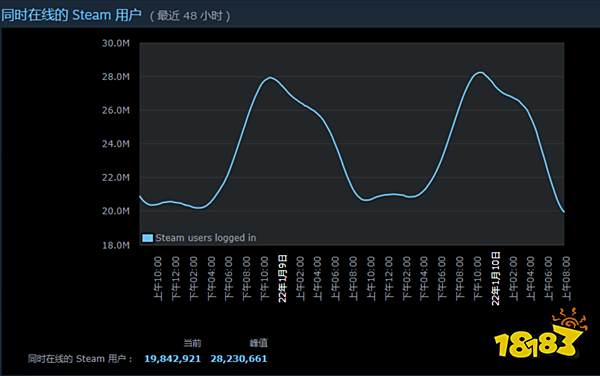Select the 22.0M y-axis label
The image size is (600, 376).
[116, 178]
